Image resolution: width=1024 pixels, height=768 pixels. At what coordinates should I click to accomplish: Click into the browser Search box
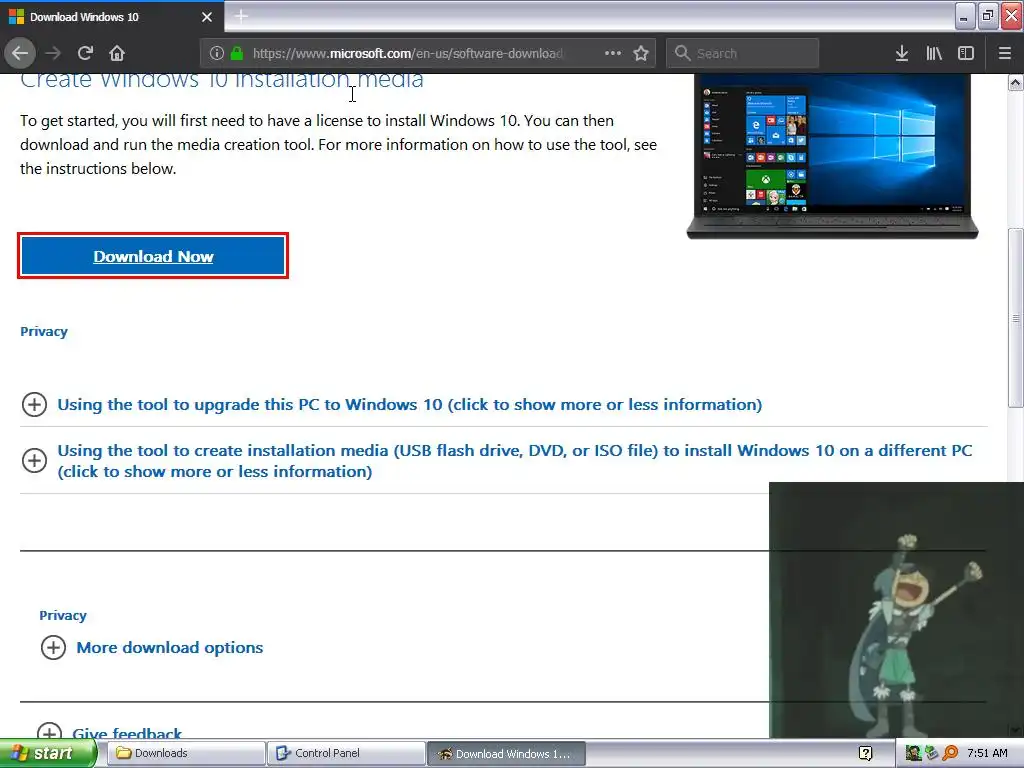click(743, 54)
